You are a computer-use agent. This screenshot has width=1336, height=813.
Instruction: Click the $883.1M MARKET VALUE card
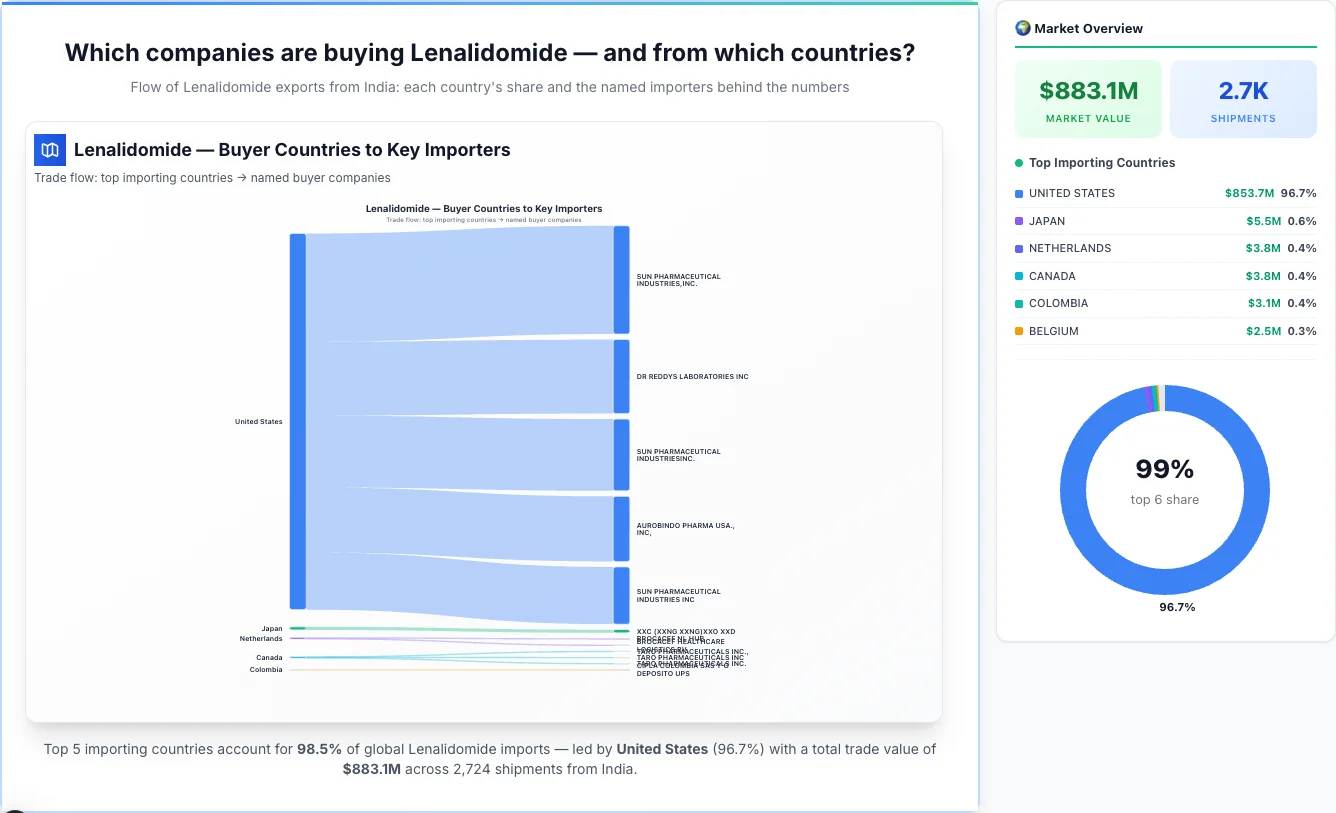click(1088, 98)
